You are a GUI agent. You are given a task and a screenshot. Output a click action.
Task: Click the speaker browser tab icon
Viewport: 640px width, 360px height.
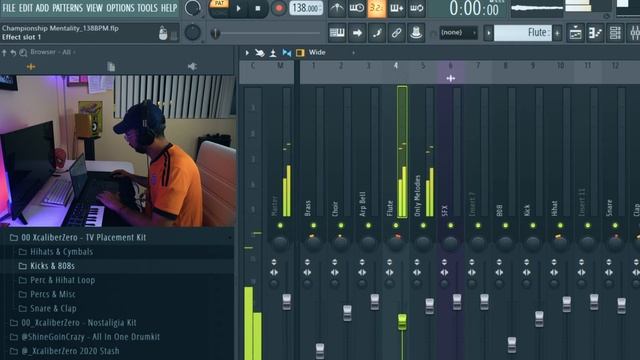192,67
